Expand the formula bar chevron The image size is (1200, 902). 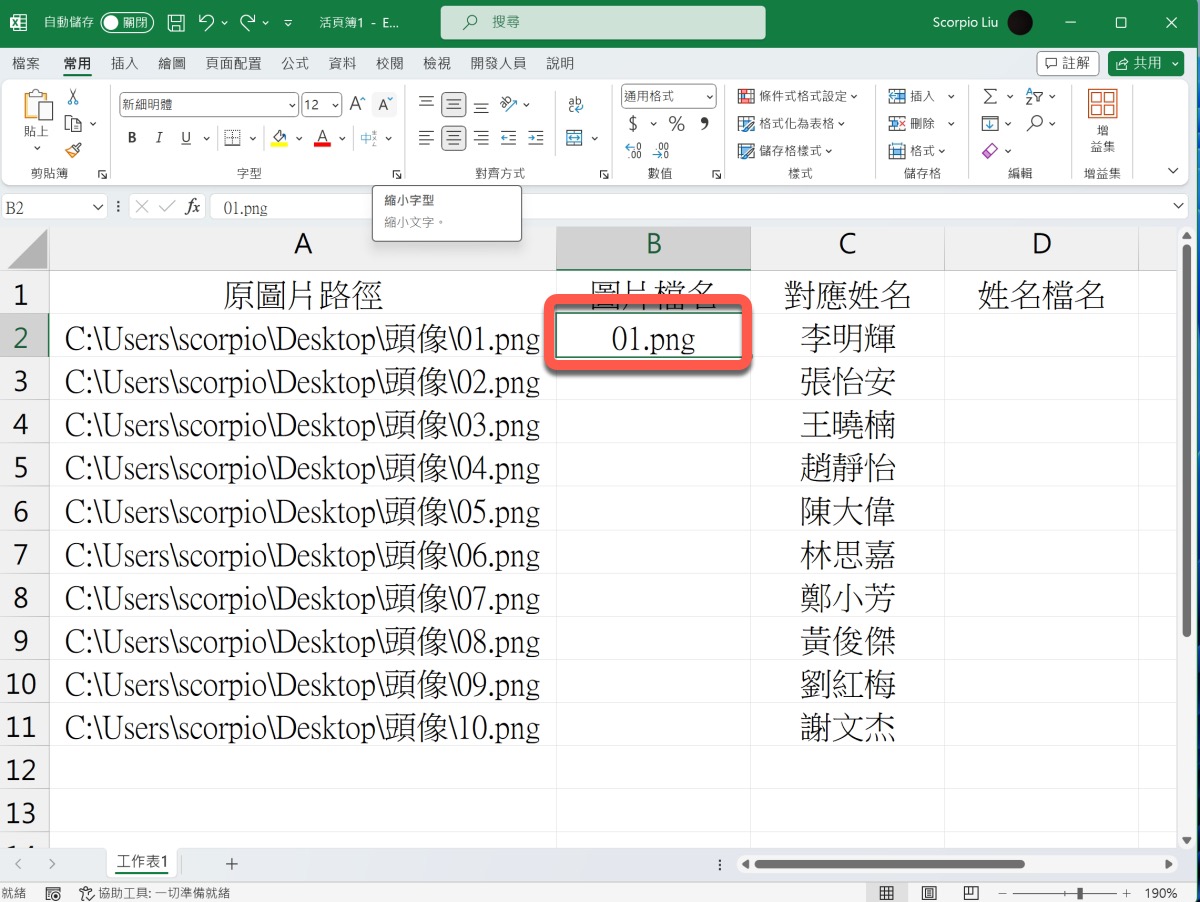point(1179,206)
